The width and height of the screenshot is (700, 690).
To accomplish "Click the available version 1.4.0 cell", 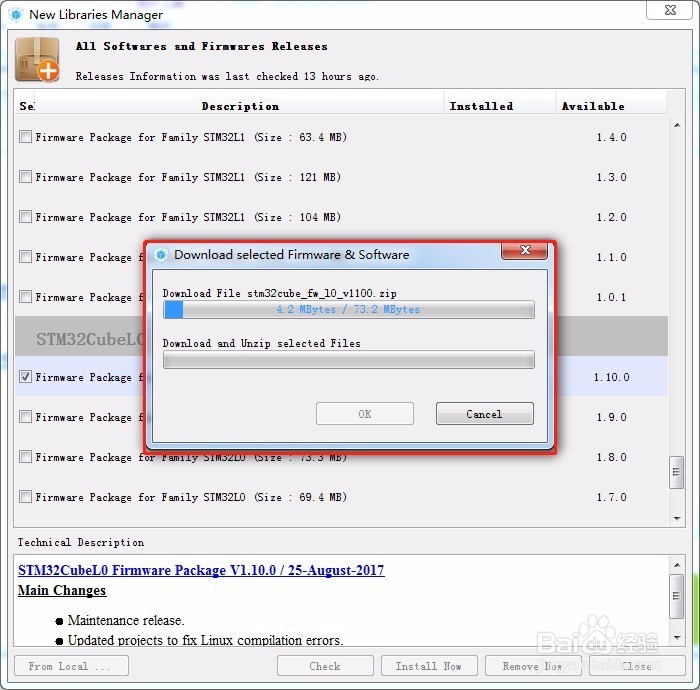I will pyautogui.click(x=611, y=137).
